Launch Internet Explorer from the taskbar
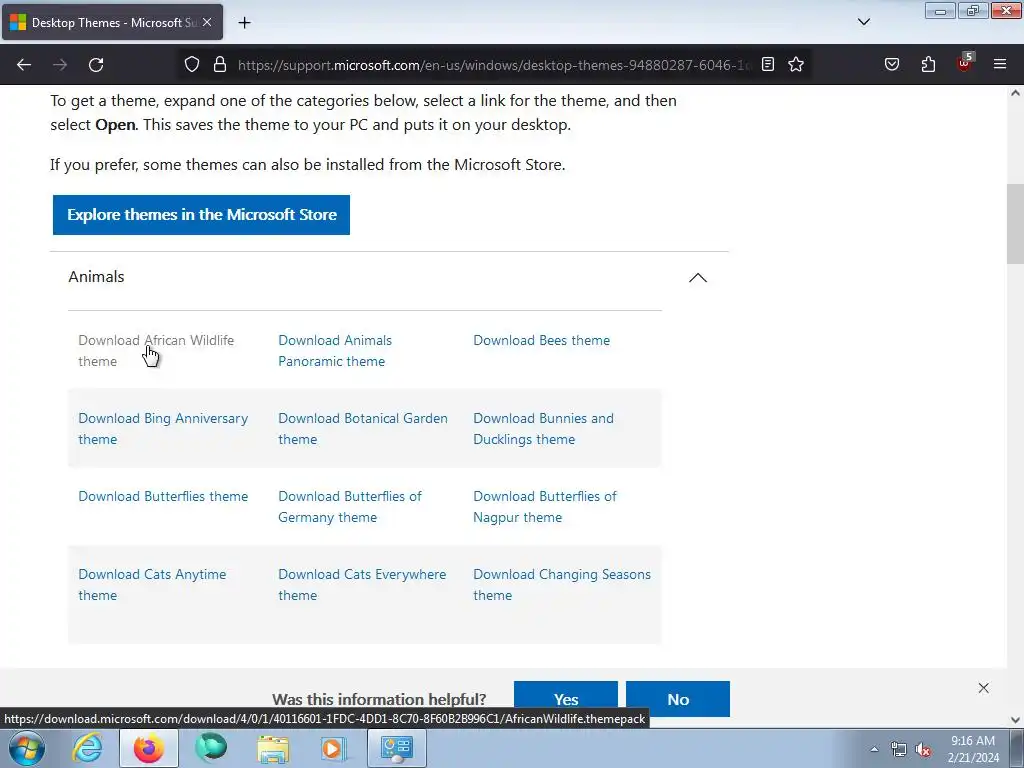 pos(87,748)
